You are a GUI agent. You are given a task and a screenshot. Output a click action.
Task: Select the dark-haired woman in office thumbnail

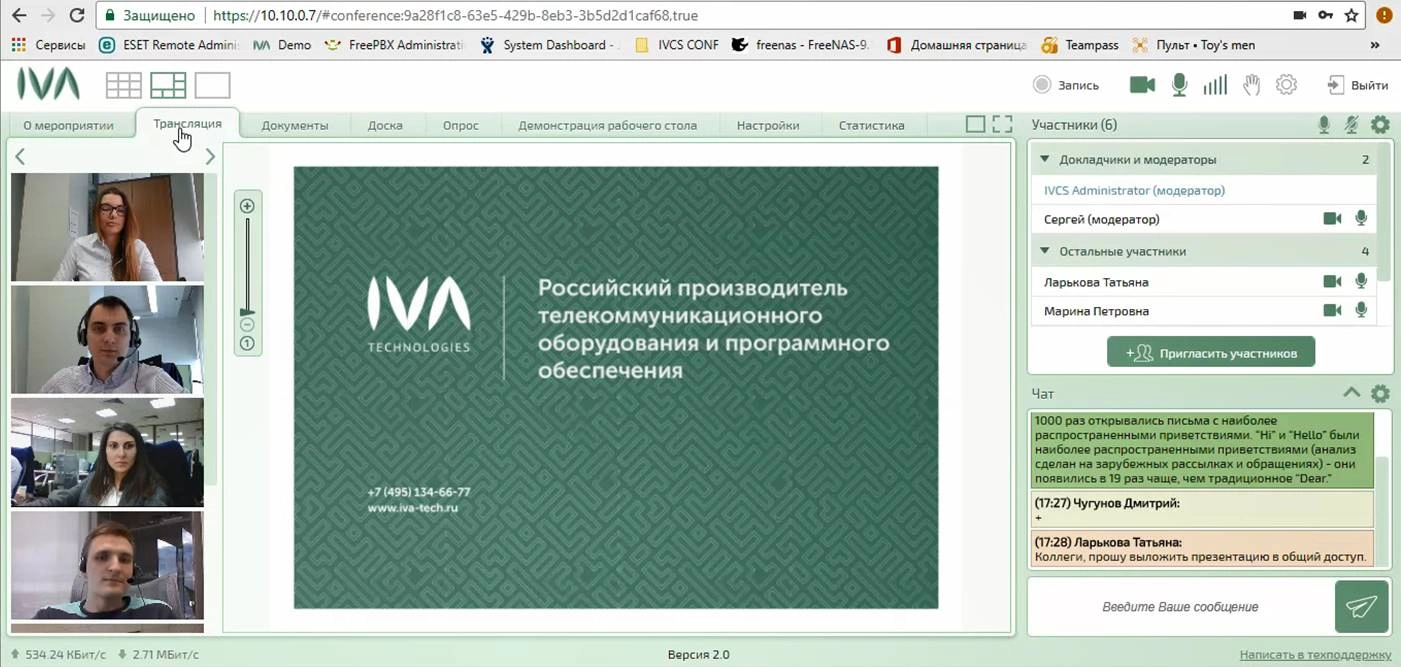[x=107, y=452]
